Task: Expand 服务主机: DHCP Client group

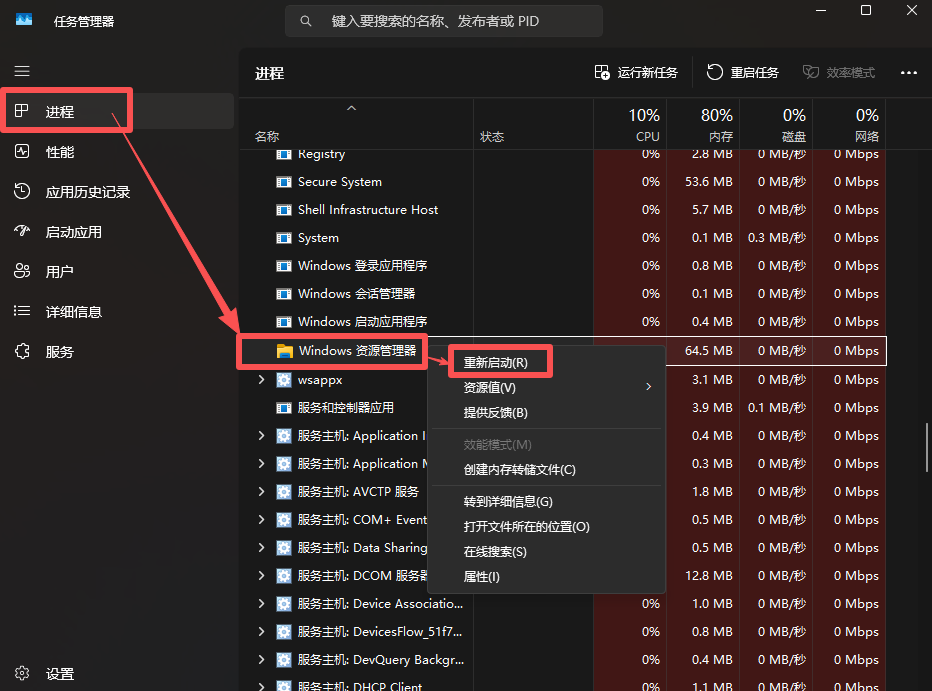Action: [261, 687]
